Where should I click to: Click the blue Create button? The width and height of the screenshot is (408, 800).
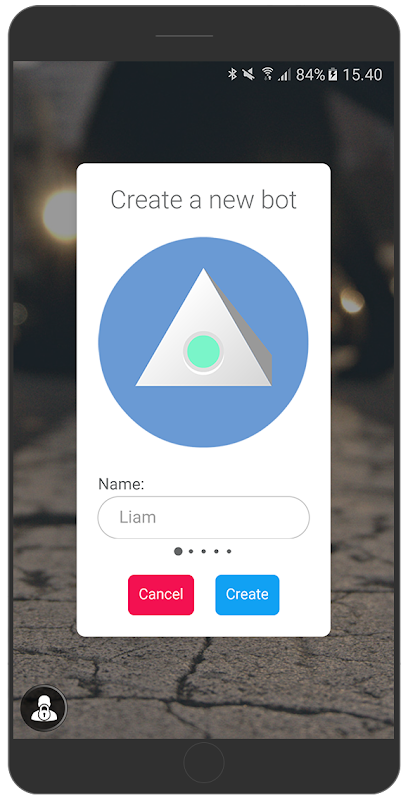point(247,594)
